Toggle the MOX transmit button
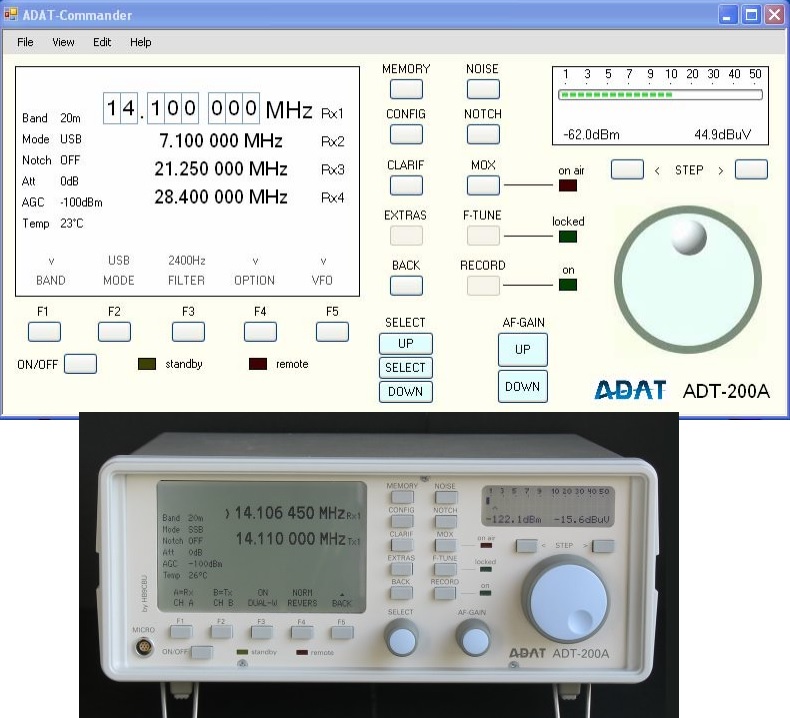This screenshot has height=718, width=790. 483,185
